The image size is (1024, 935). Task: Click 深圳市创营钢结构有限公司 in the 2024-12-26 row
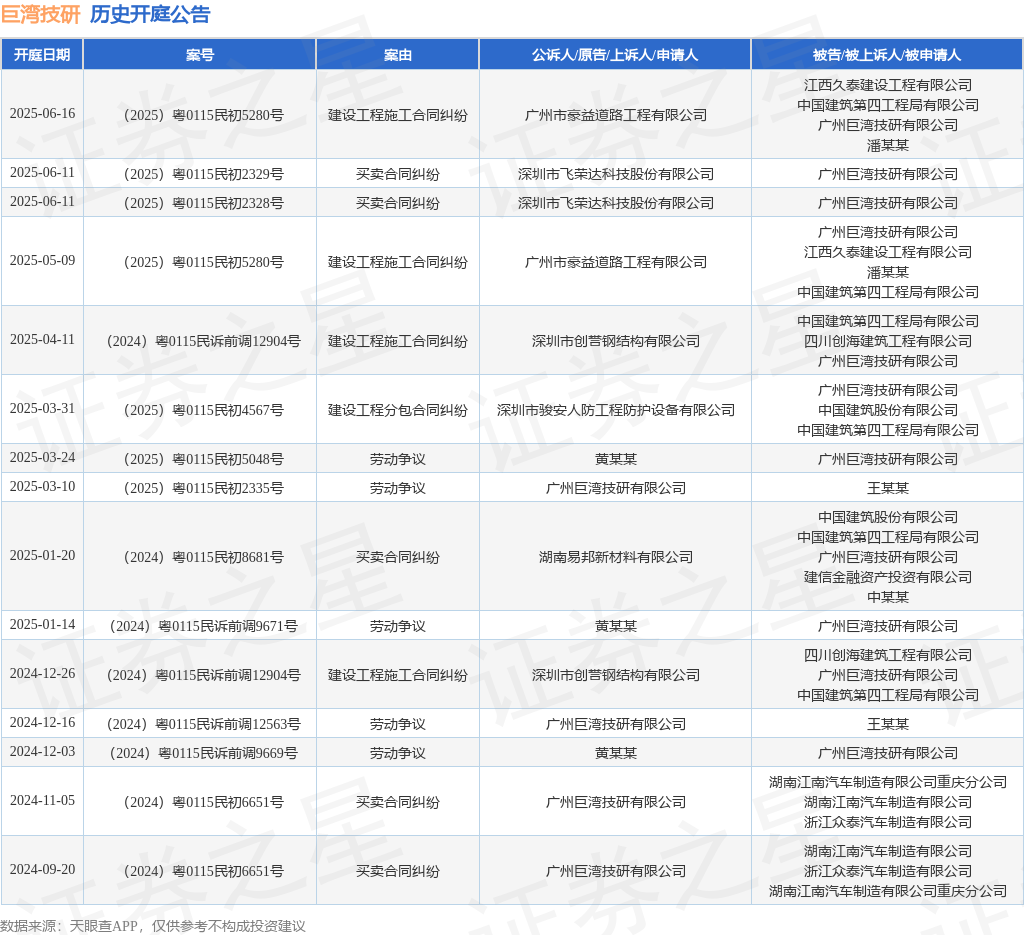click(x=615, y=675)
